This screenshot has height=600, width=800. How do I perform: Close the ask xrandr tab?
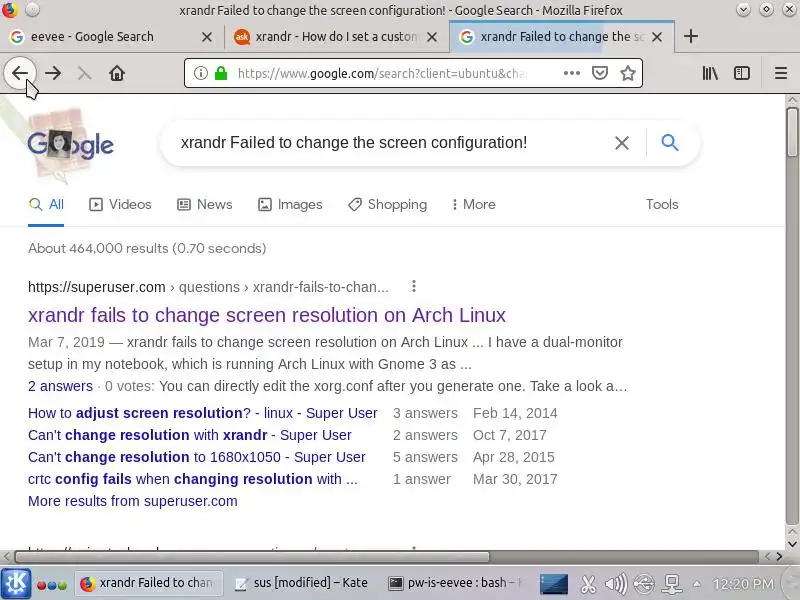tap(432, 37)
